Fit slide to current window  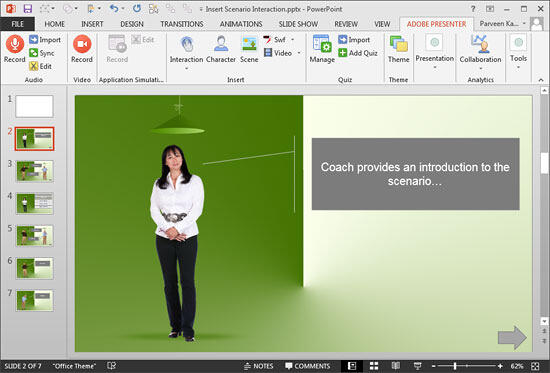(535, 366)
